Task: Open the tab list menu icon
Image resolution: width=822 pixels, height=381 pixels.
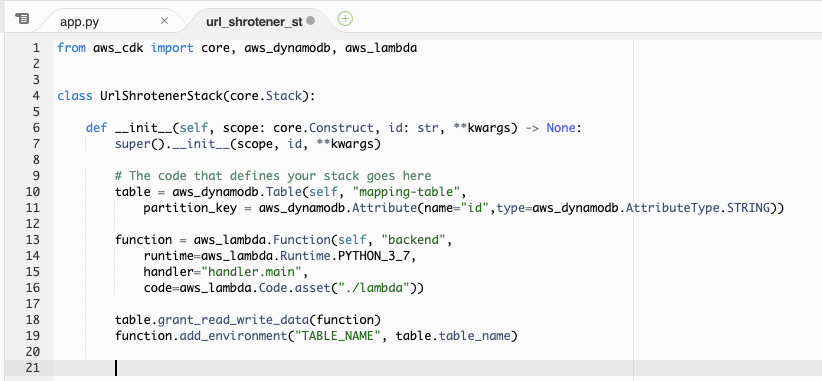Action: (x=22, y=19)
